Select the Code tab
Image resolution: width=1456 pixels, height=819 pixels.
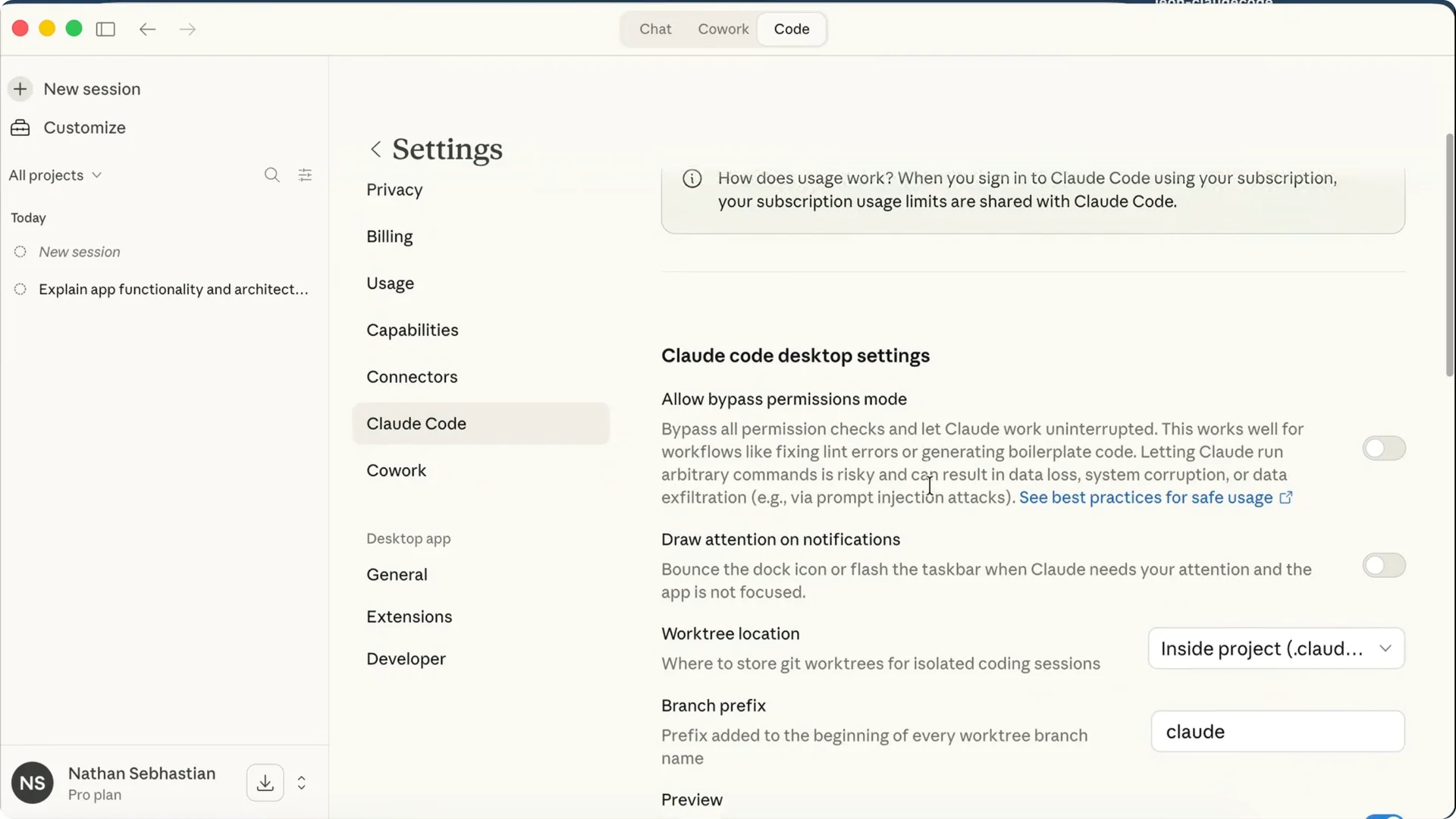(792, 29)
